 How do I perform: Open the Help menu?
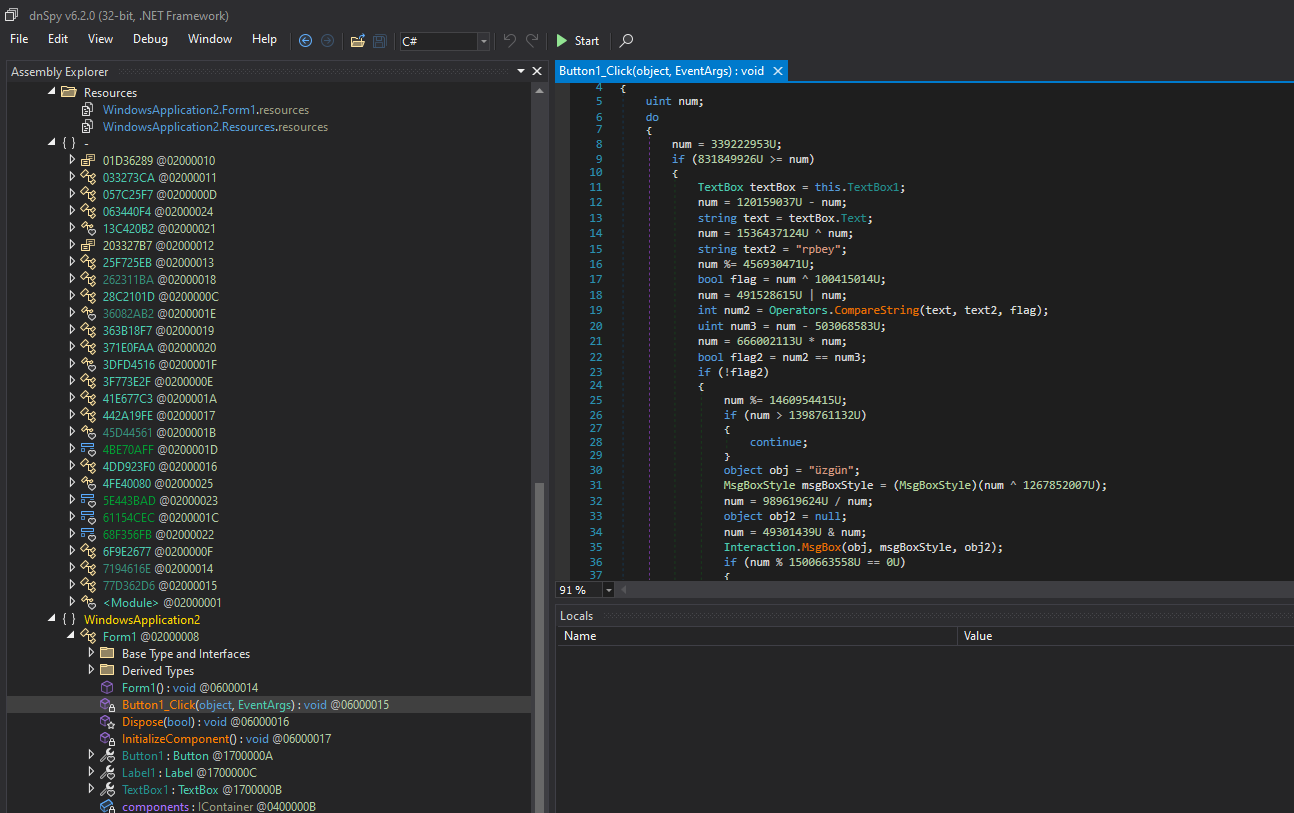point(264,39)
